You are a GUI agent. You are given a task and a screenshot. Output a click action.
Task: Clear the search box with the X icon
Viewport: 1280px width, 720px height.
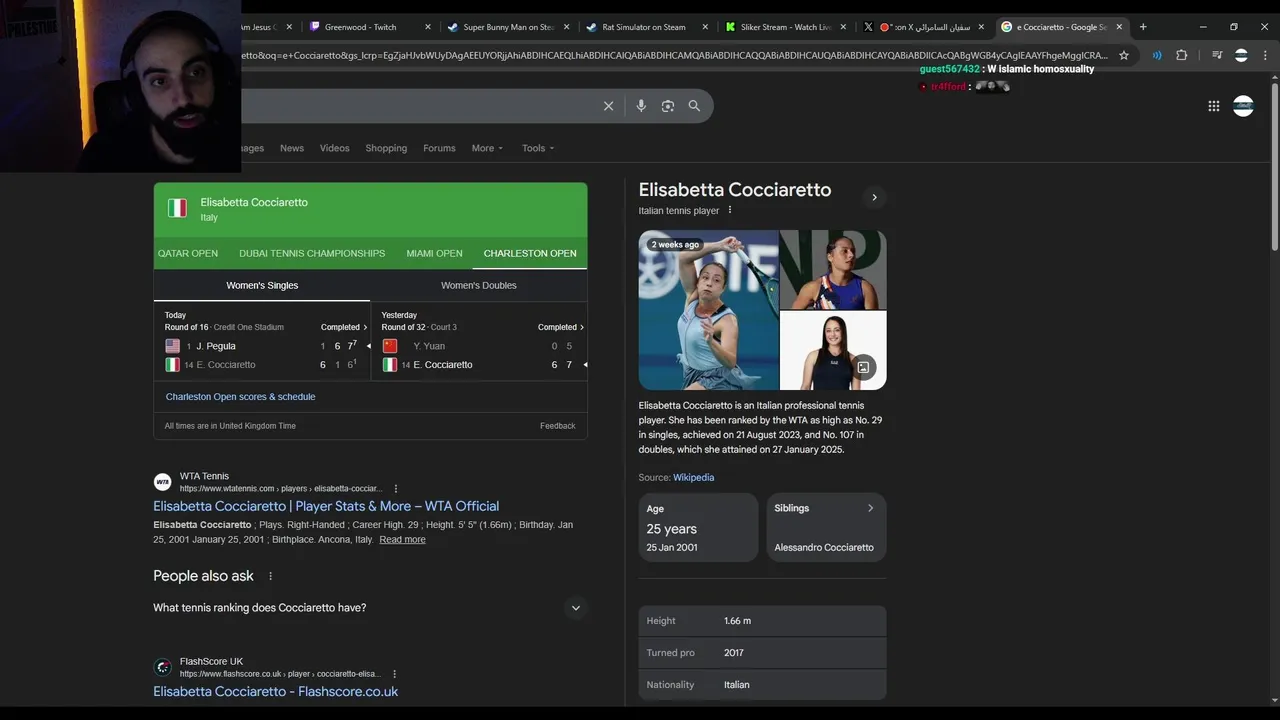[x=608, y=106]
